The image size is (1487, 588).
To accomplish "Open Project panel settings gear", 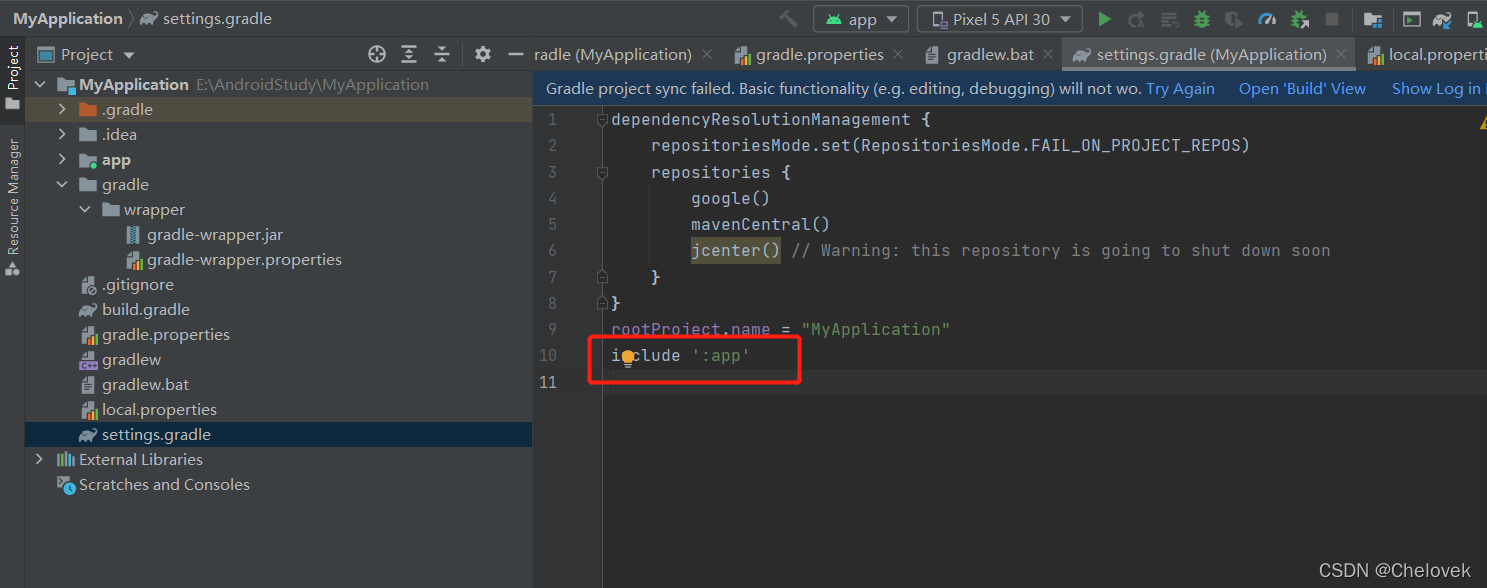I will pyautogui.click(x=483, y=54).
